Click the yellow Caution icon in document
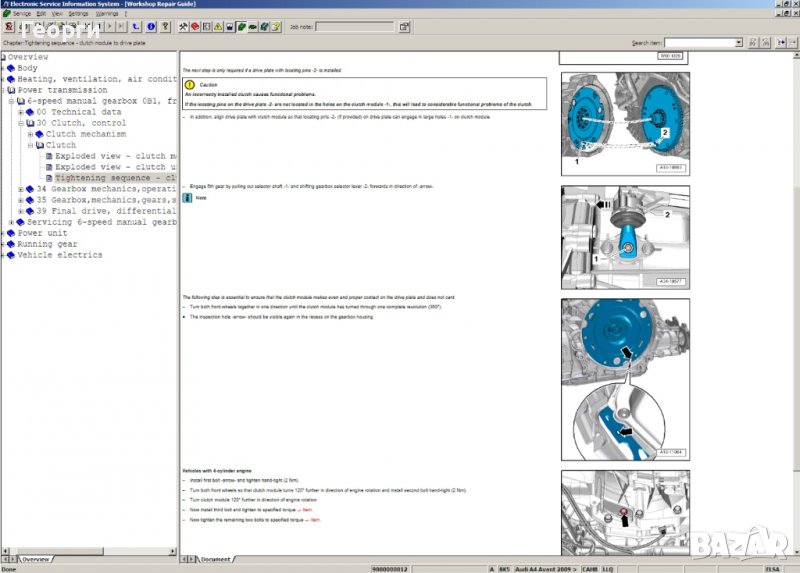This screenshot has height=573, width=800. (x=190, y=85)
